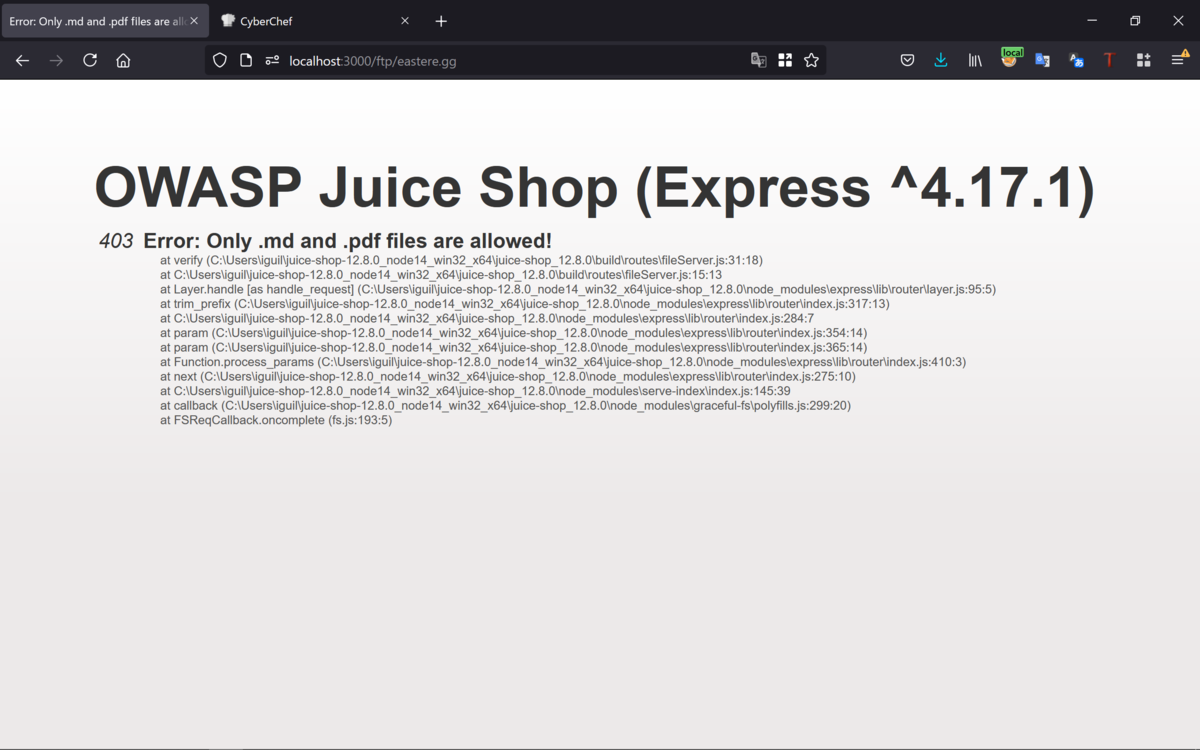
Task: Click the 'at param' line ending index.js:354:14
Action: pos(513,333)
